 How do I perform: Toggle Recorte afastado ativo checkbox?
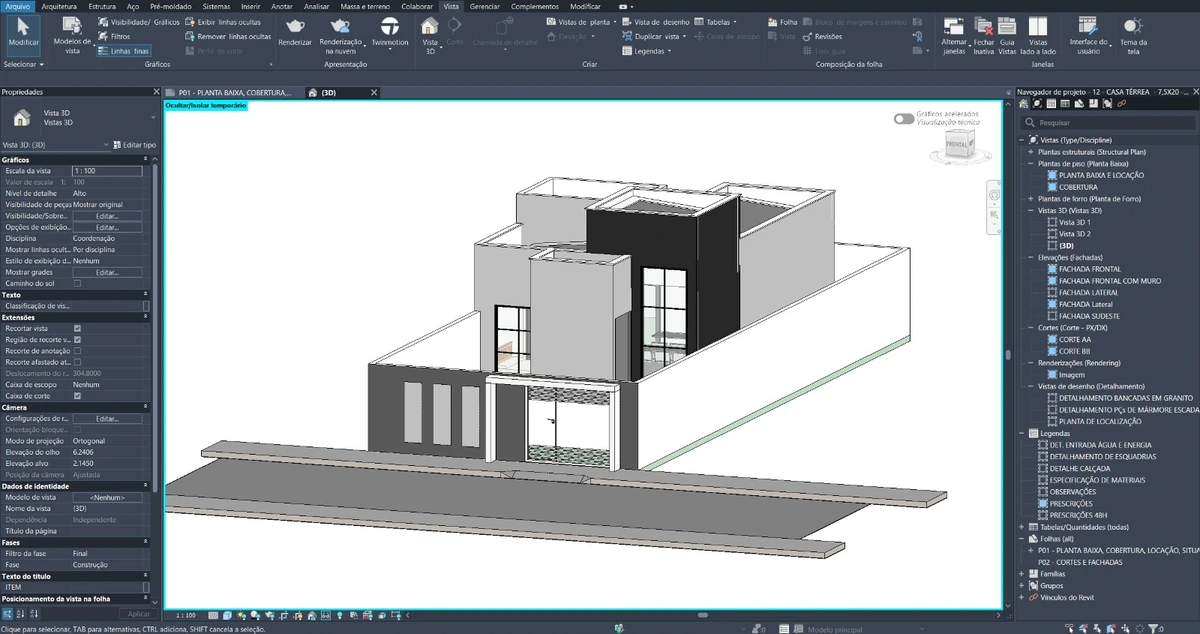(x=78, y=362)
